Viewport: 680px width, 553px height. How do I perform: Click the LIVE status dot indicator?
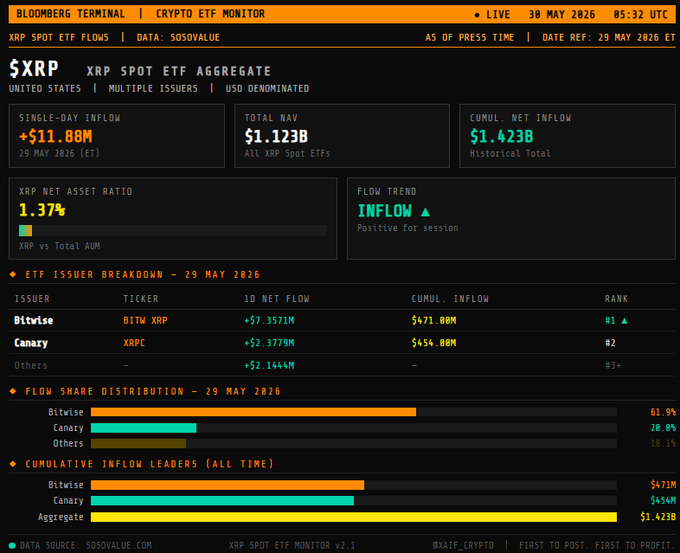coord(477,15)
